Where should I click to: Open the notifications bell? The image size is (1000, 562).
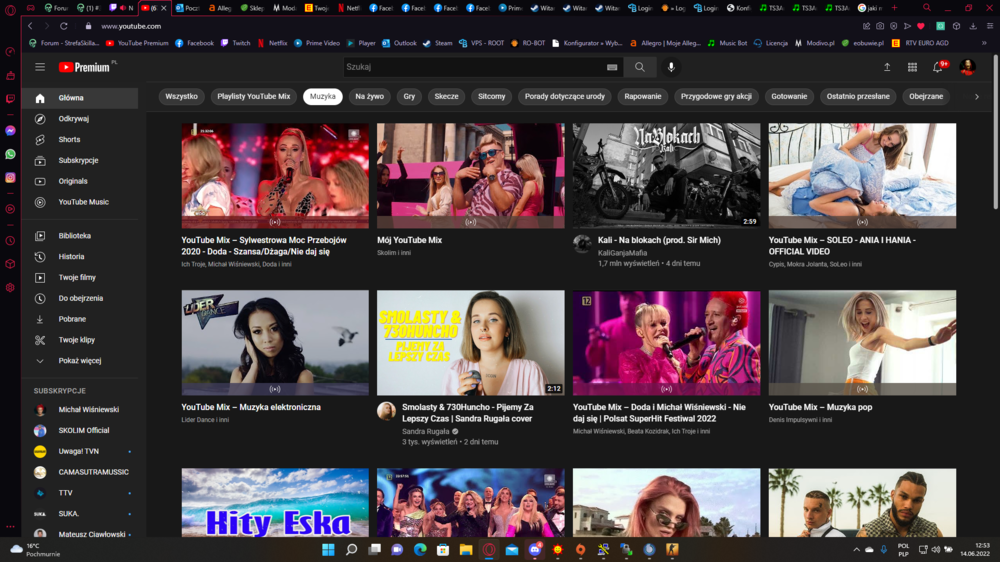pyautogui.click(x=938, y=67)
